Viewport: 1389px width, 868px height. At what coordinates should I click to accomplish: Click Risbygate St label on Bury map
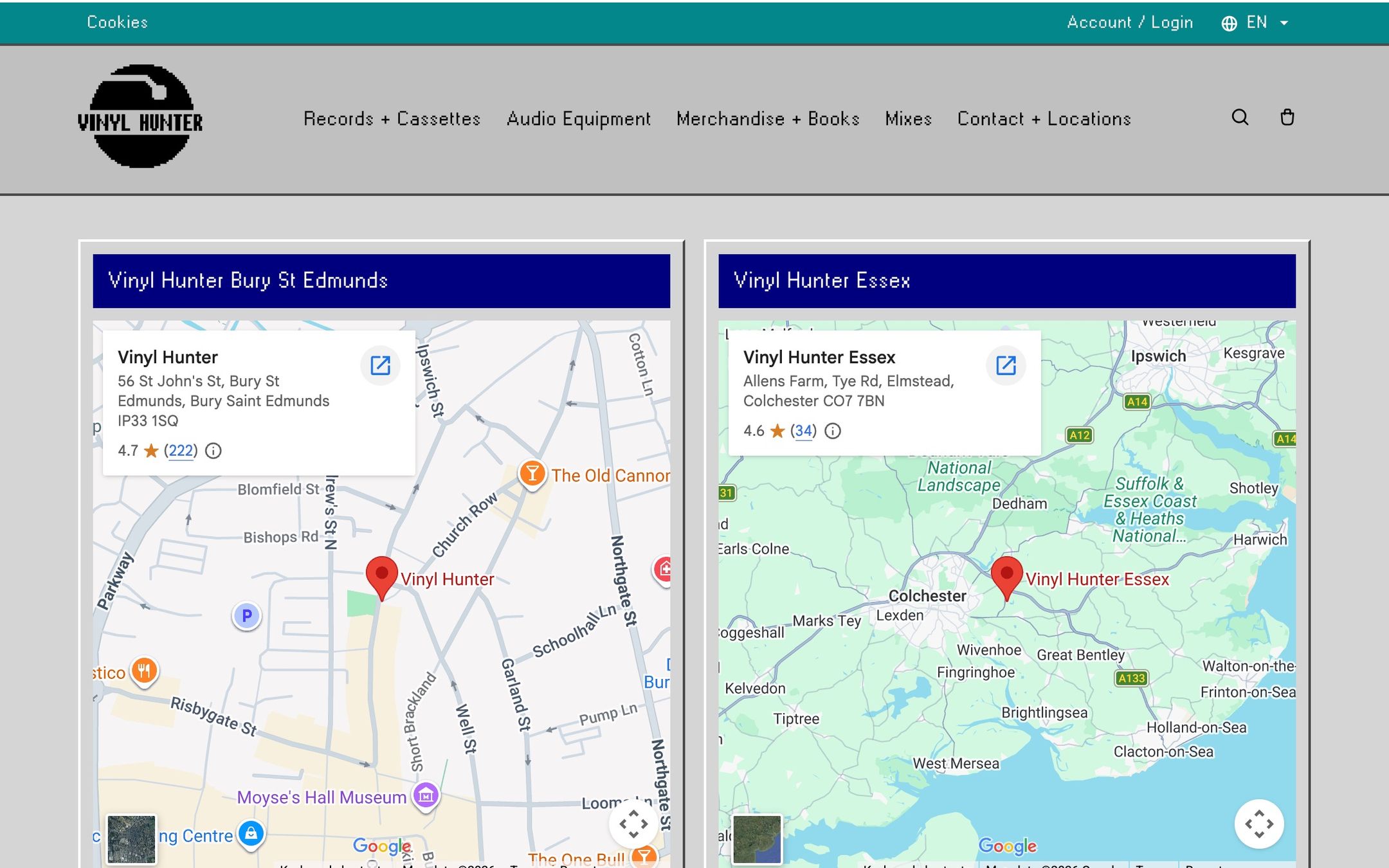(x=213, y=716)
